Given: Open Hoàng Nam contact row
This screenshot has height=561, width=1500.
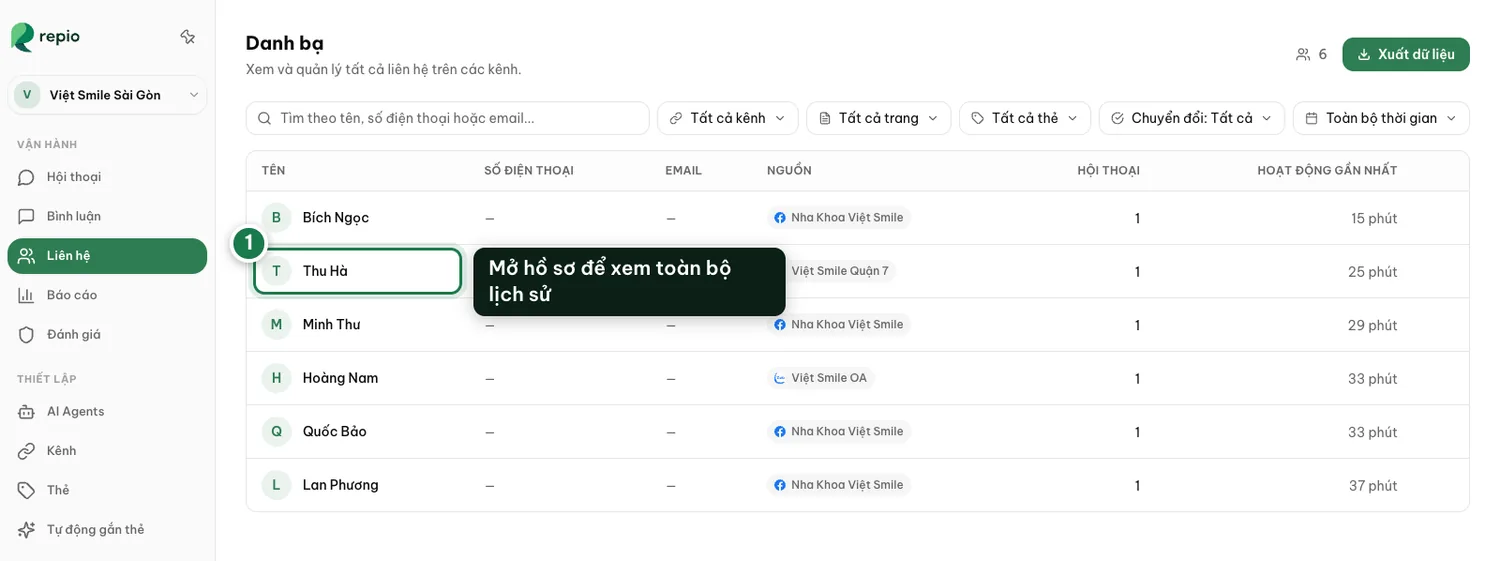Looking at the screenshot, I should (858, 378).
